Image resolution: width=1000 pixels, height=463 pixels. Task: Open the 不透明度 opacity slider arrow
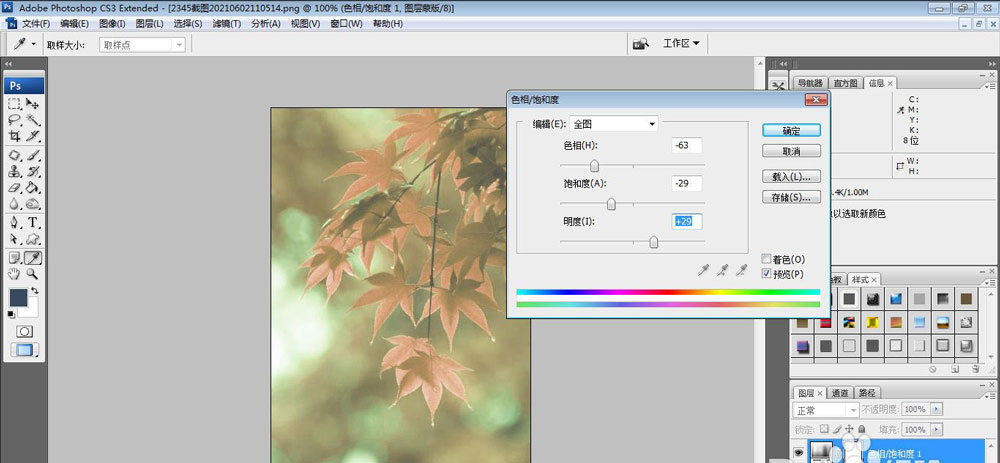click(936, 409)
